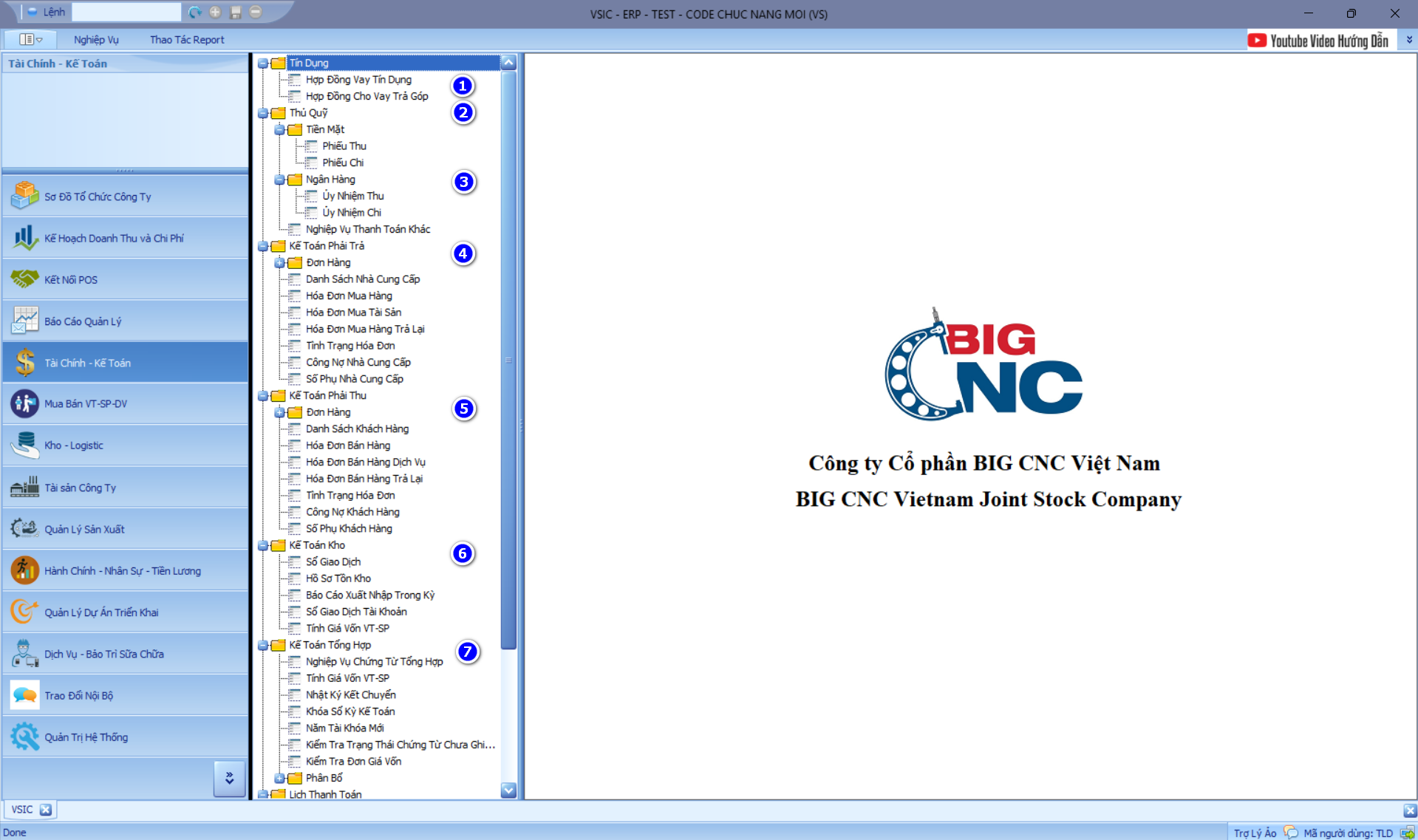Open Hóa Đơn Bán Hàng entry
Image resolution: width=1418 pixels, height=840 pixels.
click(x=348, y=445)
